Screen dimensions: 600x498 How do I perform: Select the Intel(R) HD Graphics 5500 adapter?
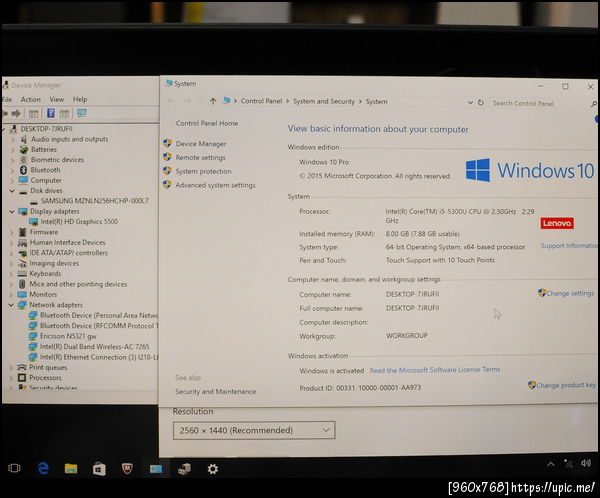79,221
